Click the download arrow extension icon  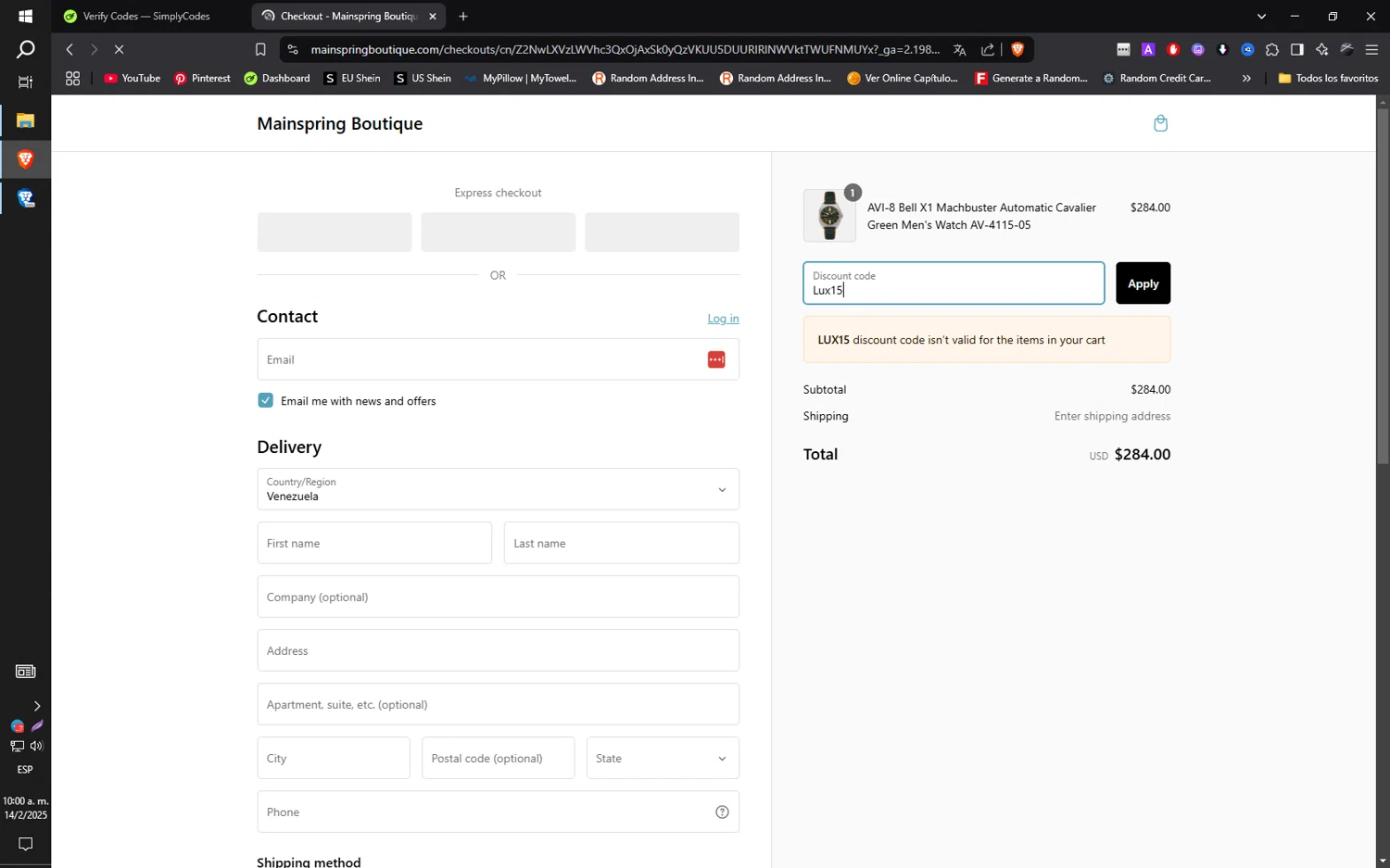pyautogui.click(x=1223, y=49)
